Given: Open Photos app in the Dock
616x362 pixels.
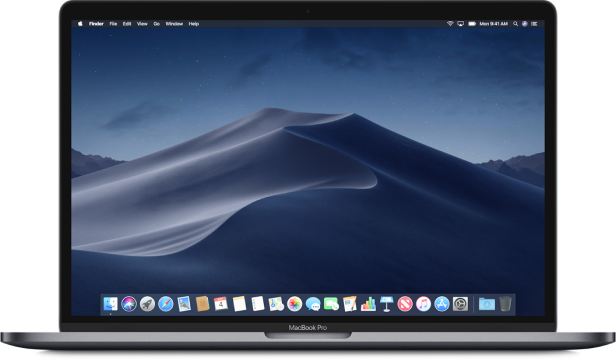Looking at the screenshot, I should 294,304.
